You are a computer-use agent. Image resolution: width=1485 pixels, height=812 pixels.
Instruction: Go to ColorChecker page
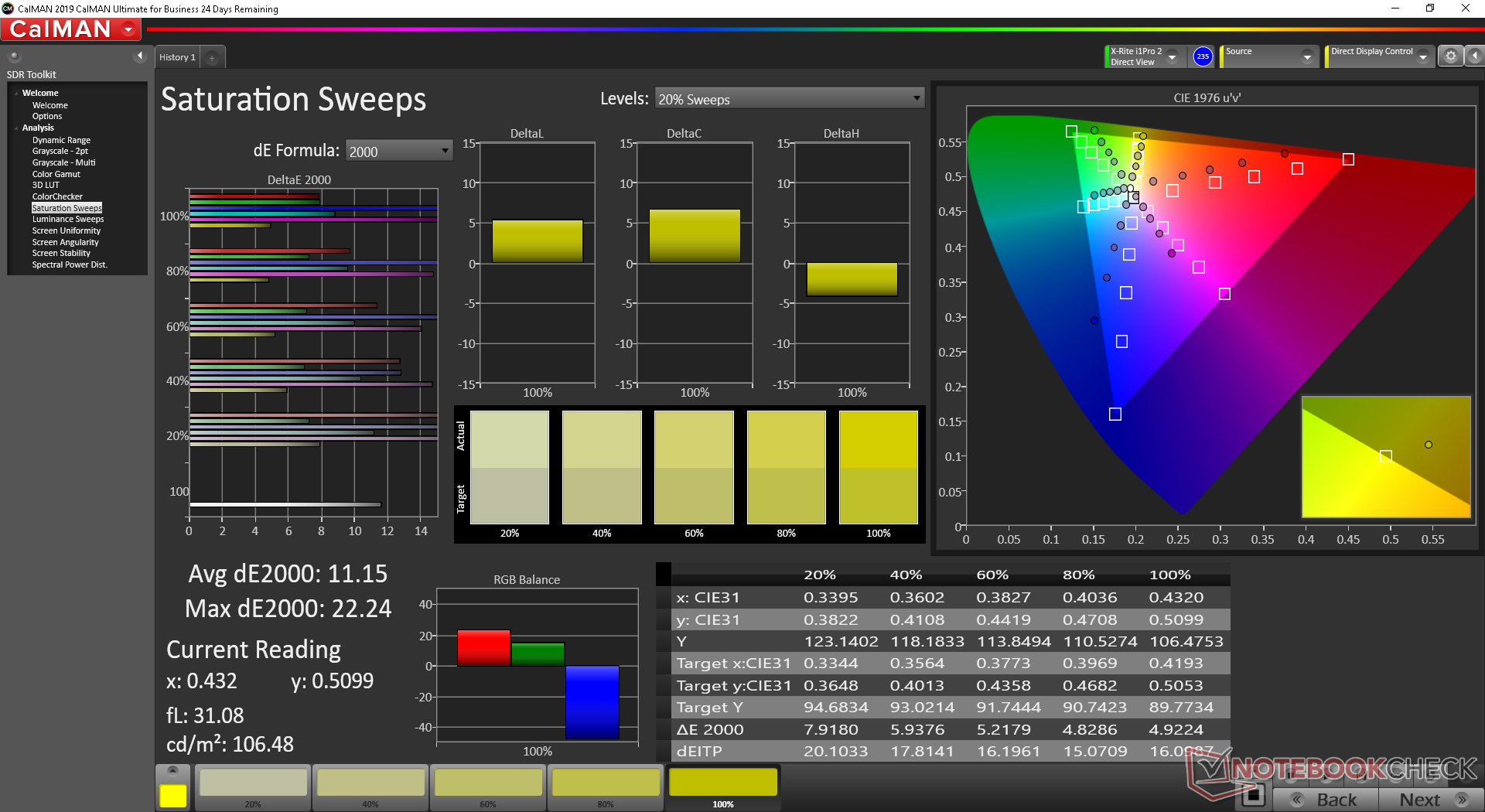(56, 196)
